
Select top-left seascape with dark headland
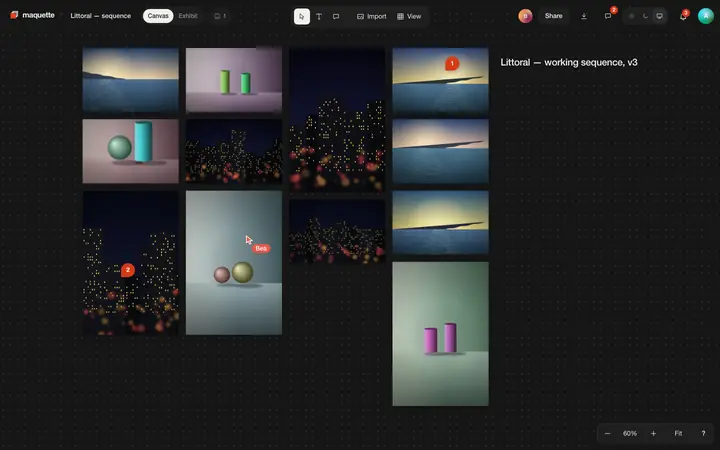click(x=130, y=80)
